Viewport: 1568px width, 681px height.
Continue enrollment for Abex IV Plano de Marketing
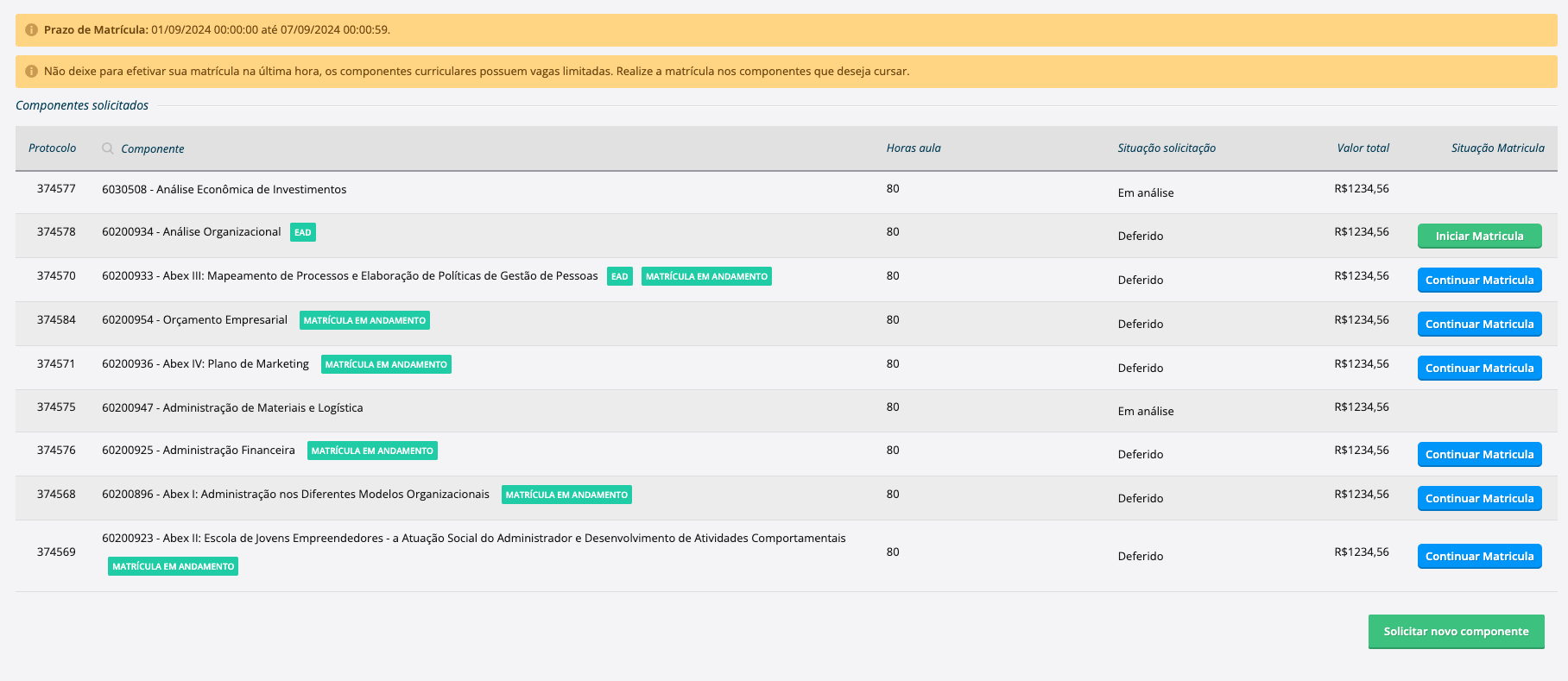(x=1478, y=369)
